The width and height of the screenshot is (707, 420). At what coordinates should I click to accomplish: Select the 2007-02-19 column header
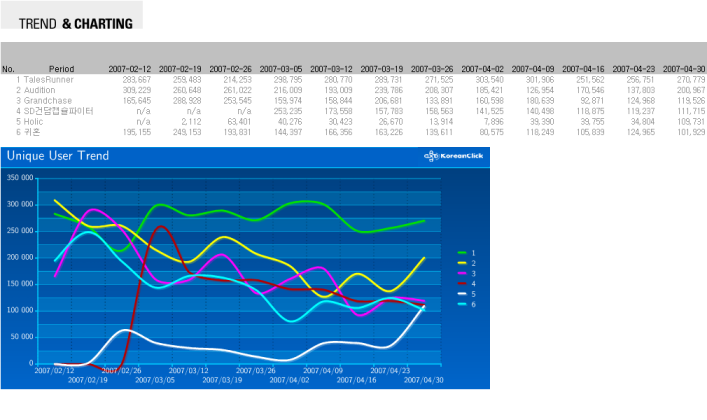(180, 69)
